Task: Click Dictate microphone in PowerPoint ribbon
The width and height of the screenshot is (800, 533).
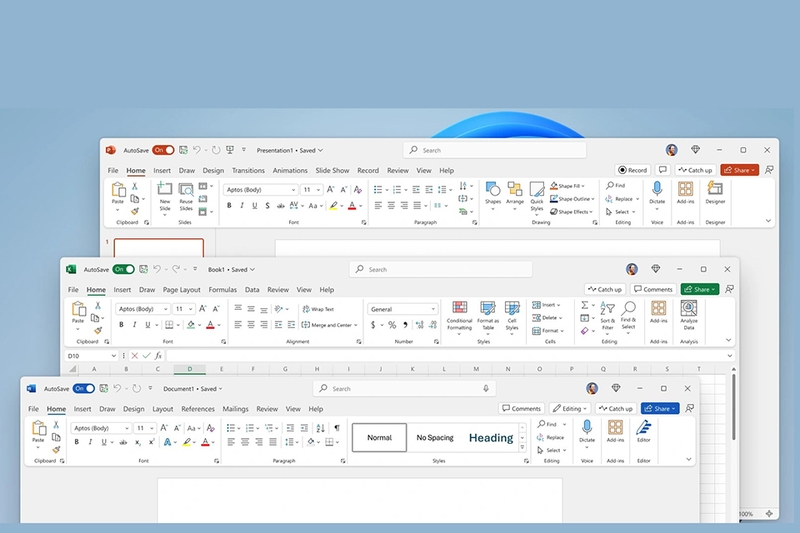Action: (657, 189)
